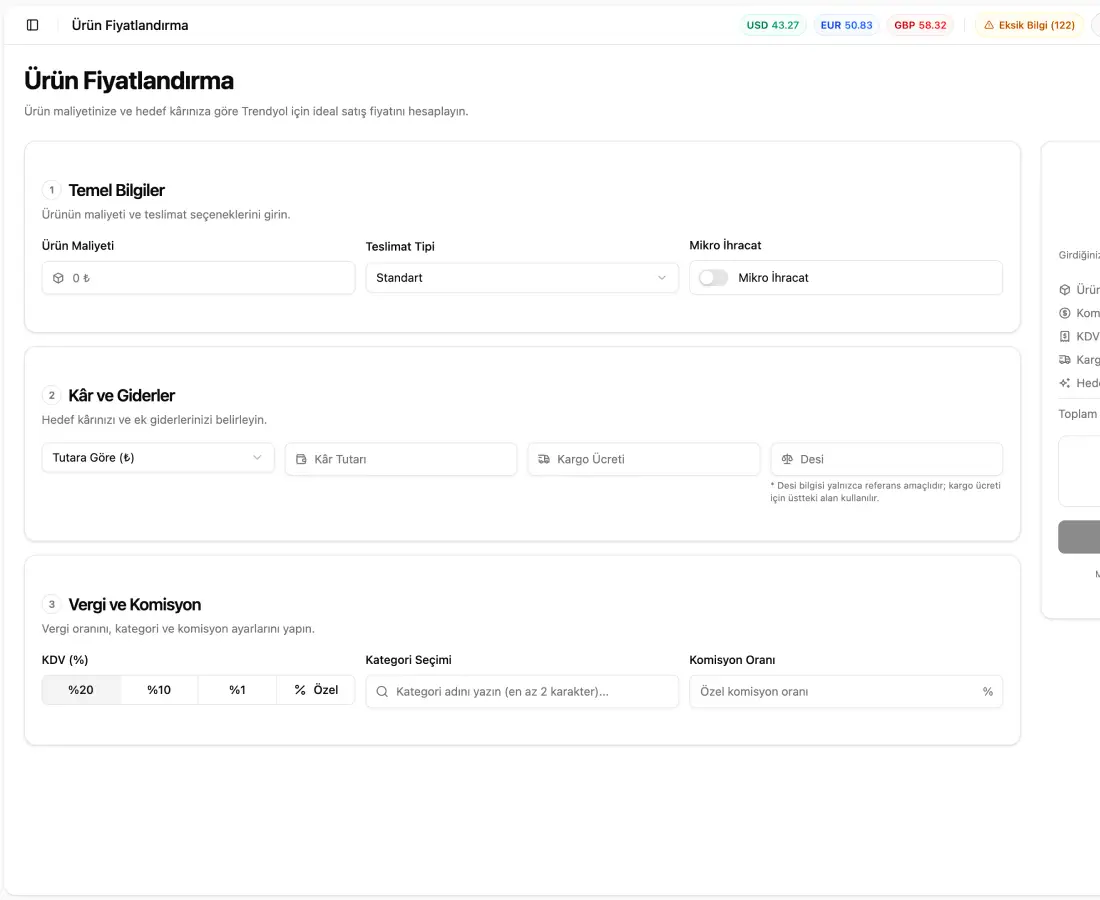Click the Ürün Fiyatlandırma breadcrumb title
The height and width of the screenshot is (900, 1100).
point(130,25)
